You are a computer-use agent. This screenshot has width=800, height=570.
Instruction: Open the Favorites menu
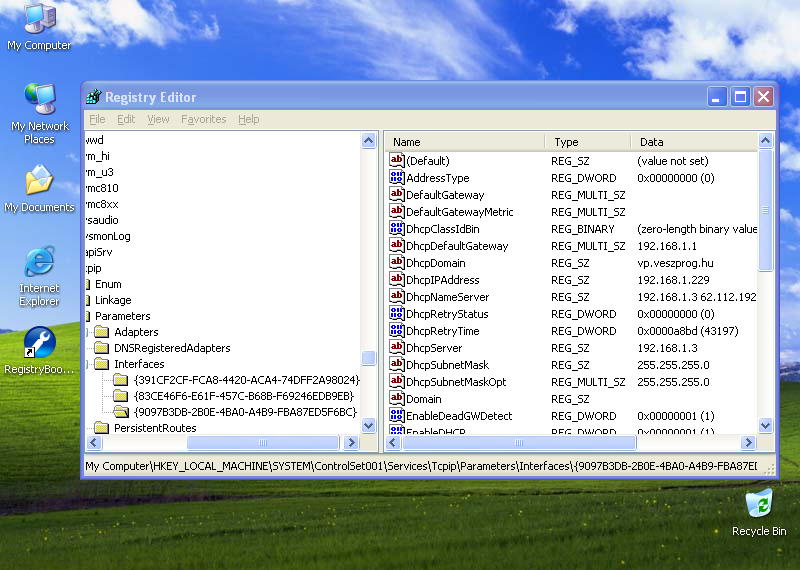tap(204, 119)
